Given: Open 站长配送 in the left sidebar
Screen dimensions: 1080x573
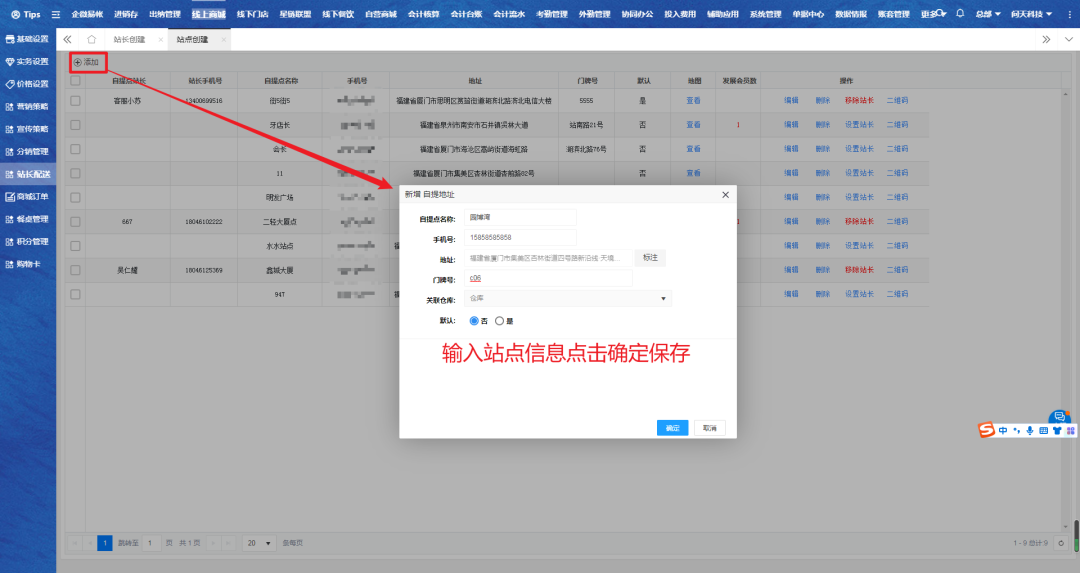Looking at the screenshot, I should tap(32, 174).
